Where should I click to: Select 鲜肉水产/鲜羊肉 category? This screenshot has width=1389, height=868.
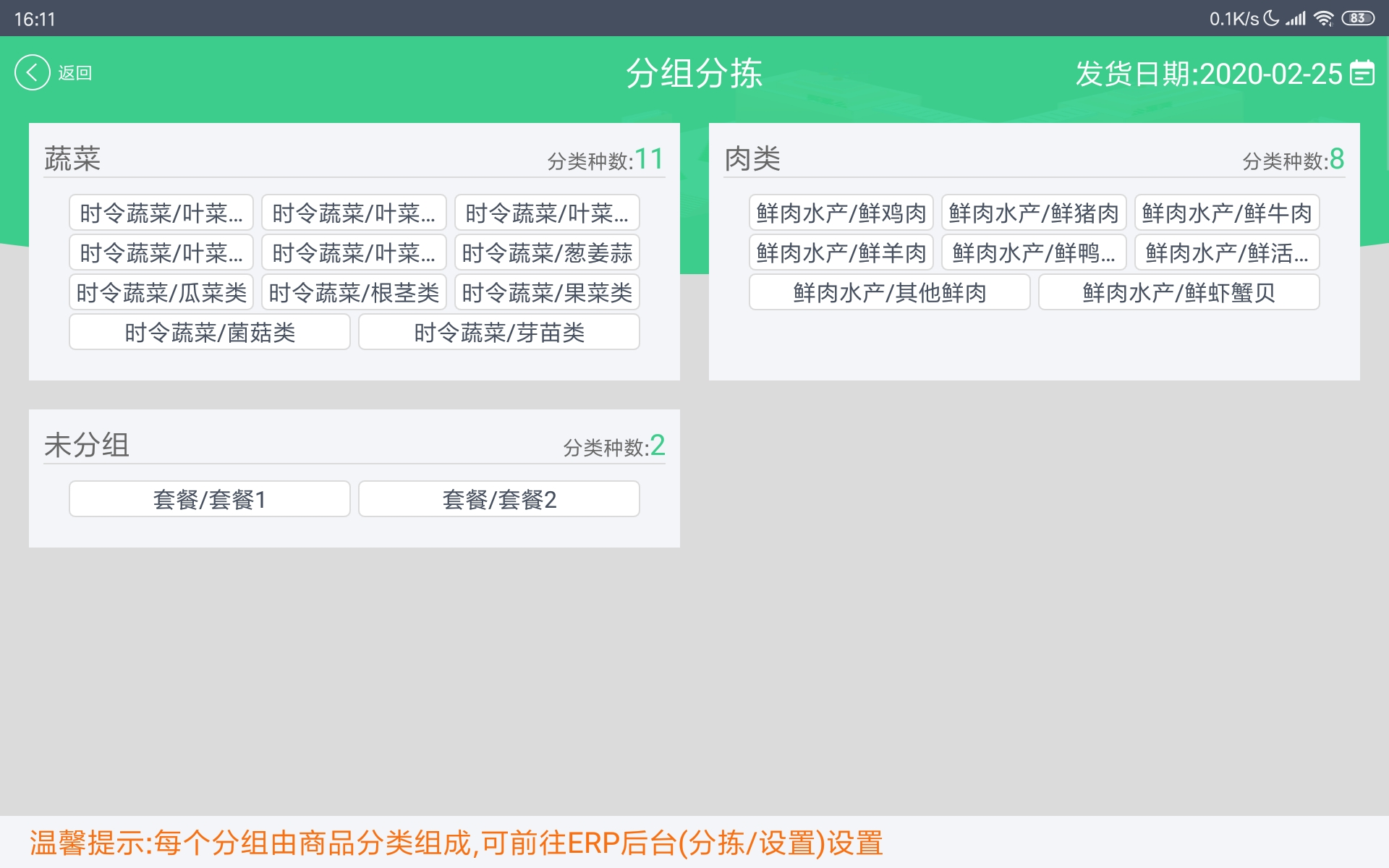click(x=841, y=252)
